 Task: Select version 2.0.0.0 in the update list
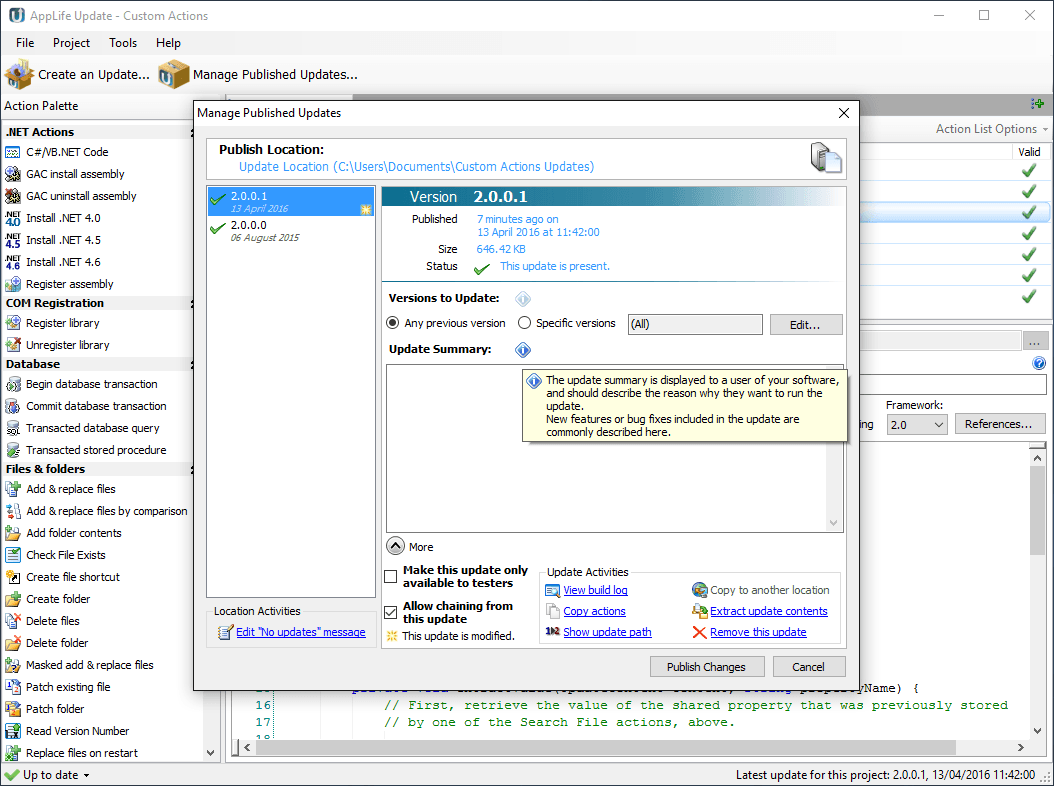290,231
